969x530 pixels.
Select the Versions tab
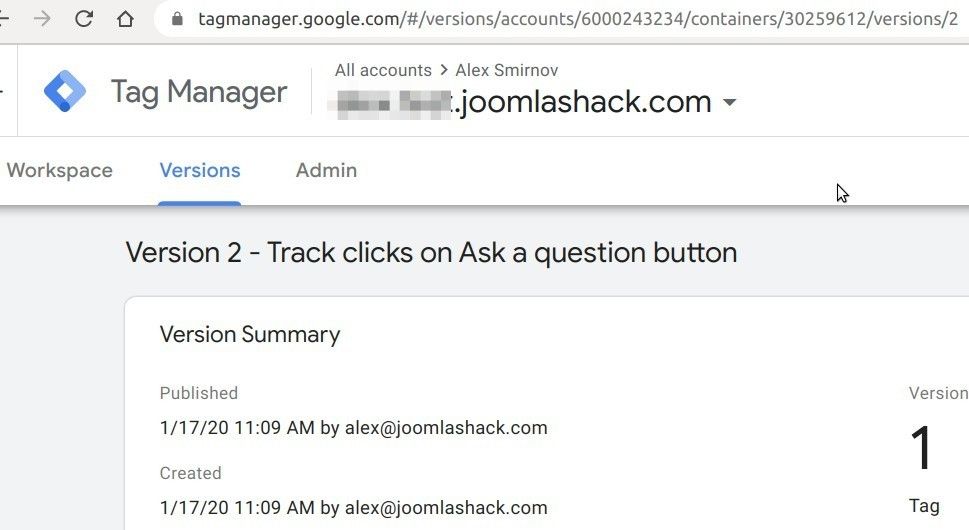coord(200,170)
